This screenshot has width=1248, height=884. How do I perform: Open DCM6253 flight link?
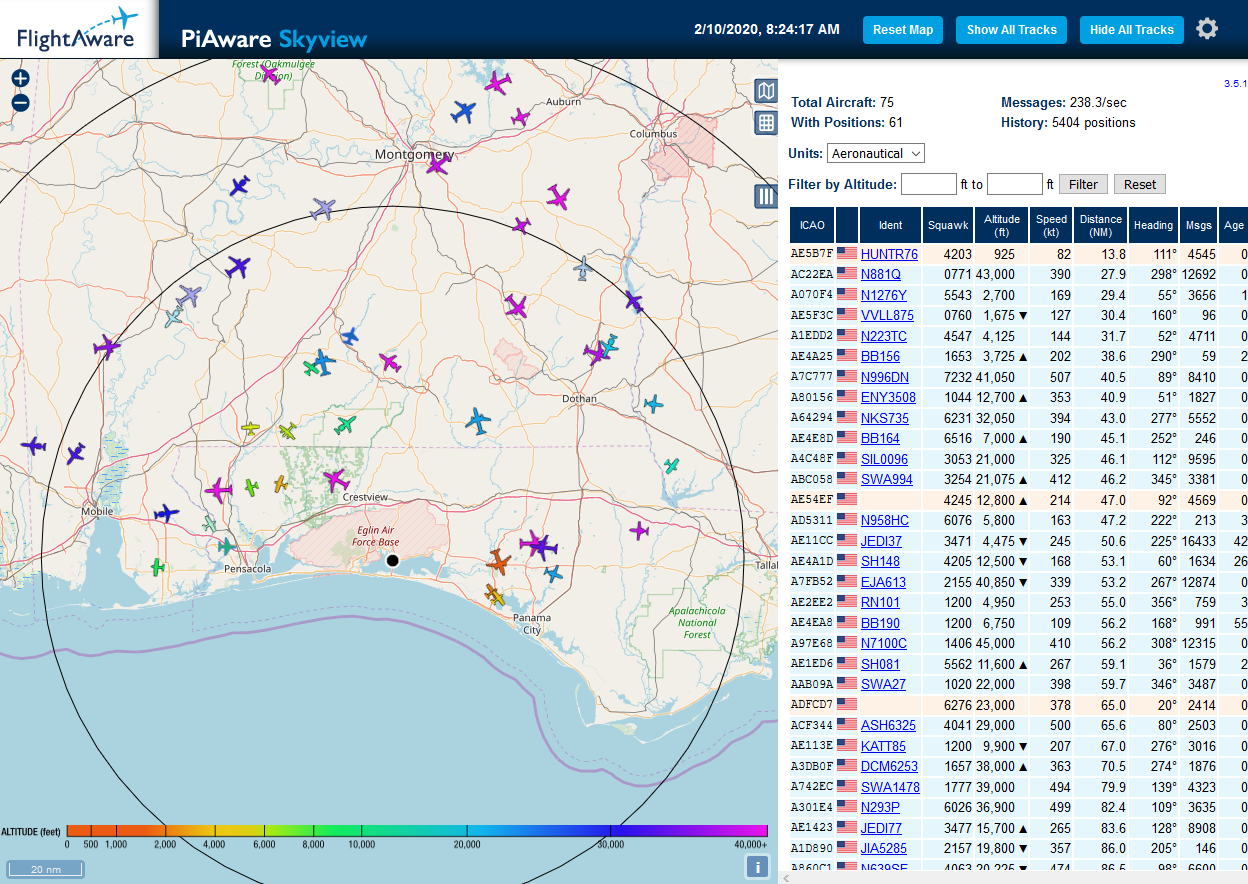click(889, 767)
